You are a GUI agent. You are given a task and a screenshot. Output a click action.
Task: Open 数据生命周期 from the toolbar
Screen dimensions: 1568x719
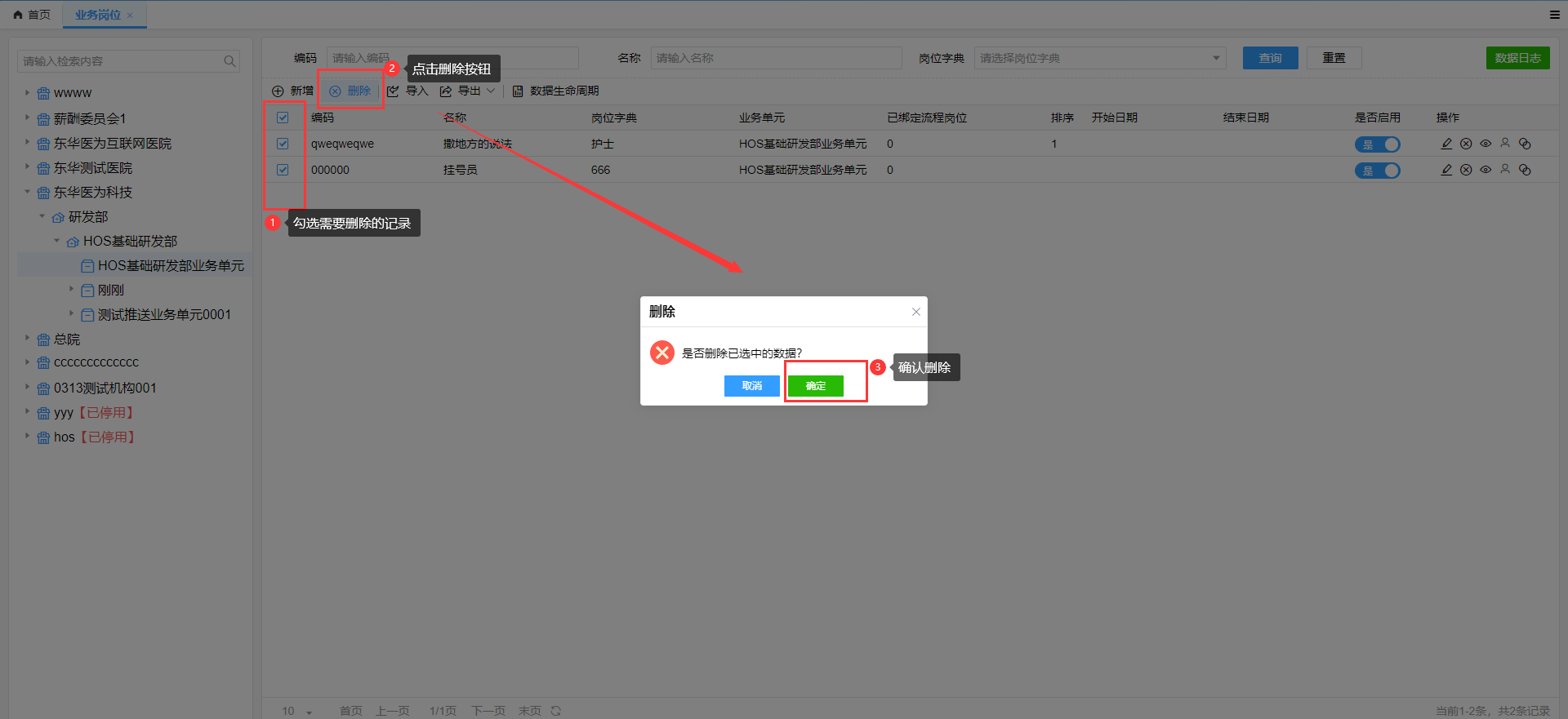(x=555, y=91)
